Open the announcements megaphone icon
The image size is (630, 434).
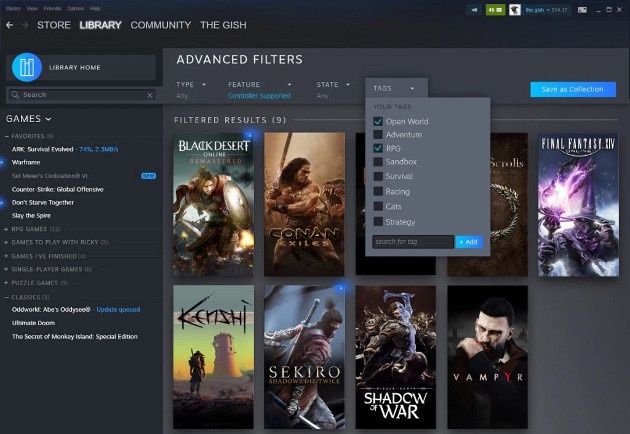click(475, 10)
